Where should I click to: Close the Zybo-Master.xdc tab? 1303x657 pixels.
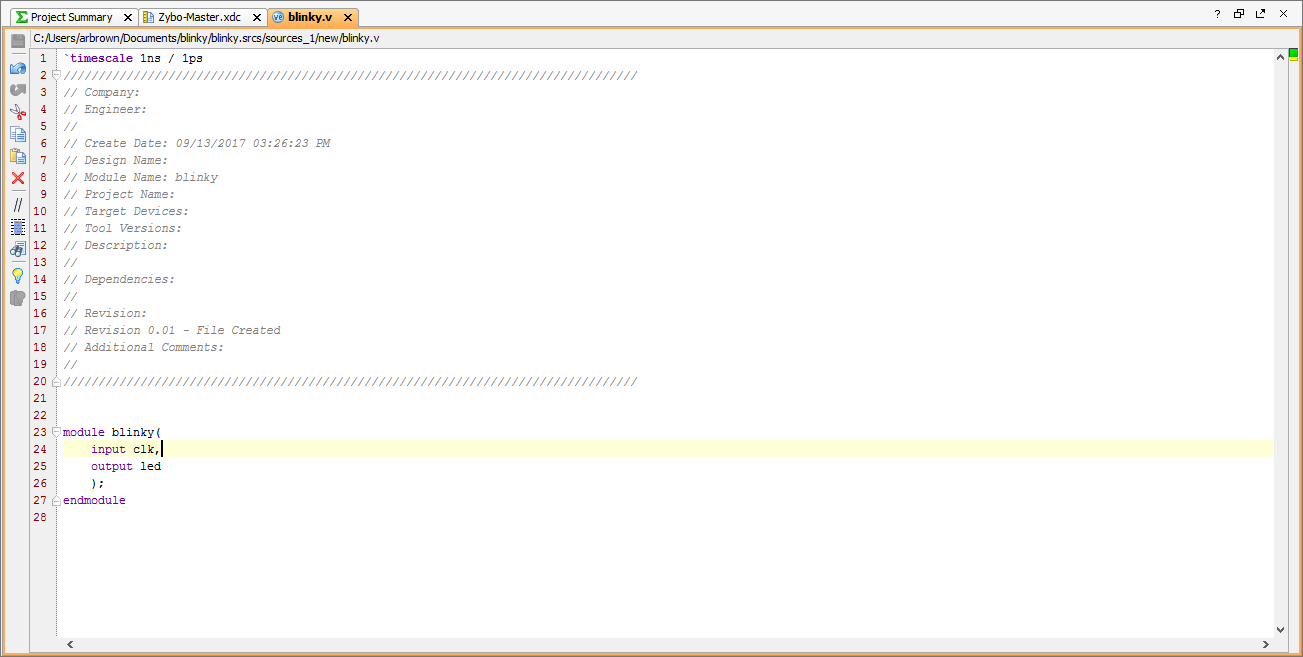click(256, 18)
